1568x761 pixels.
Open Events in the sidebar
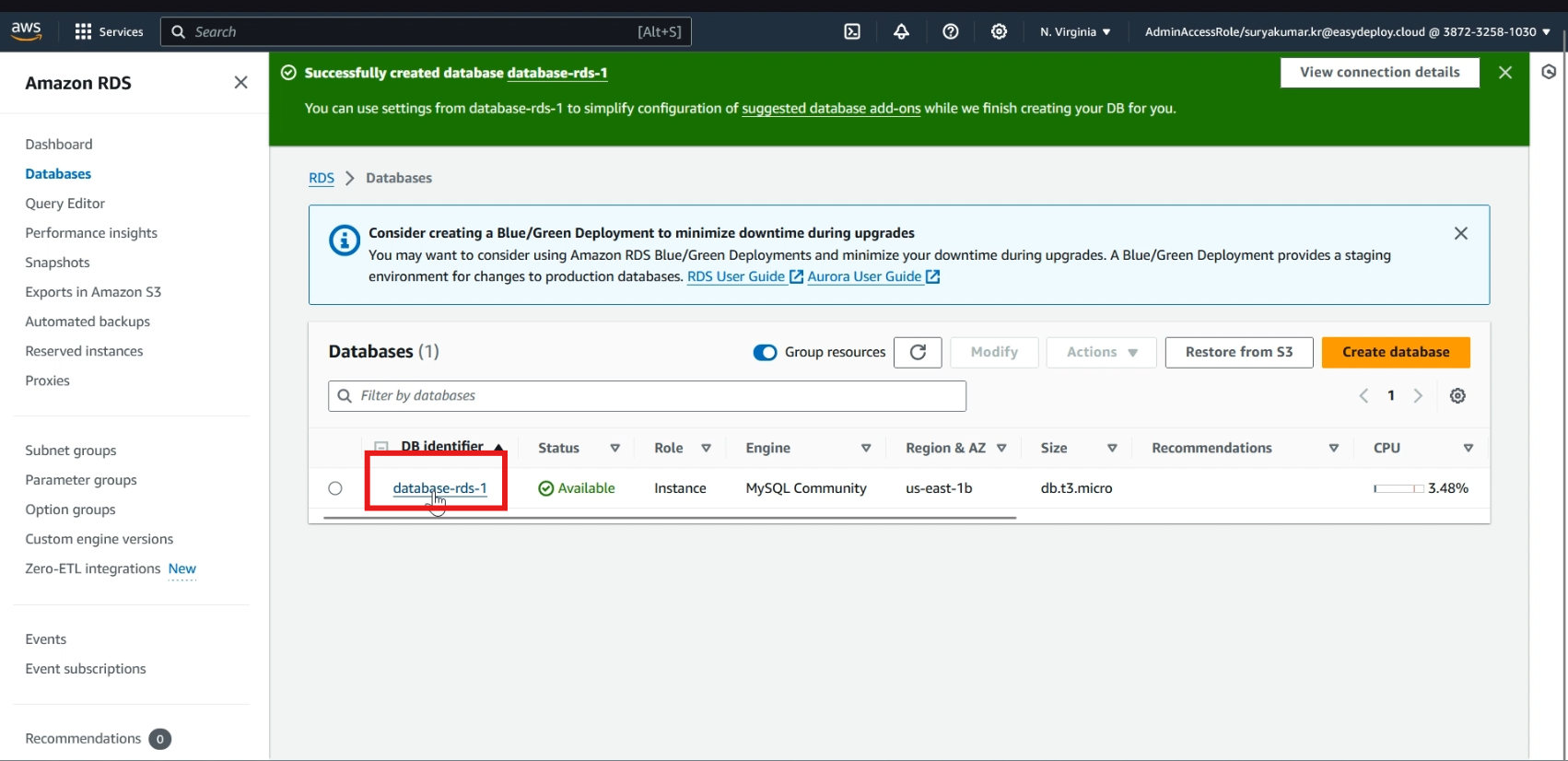46,638
